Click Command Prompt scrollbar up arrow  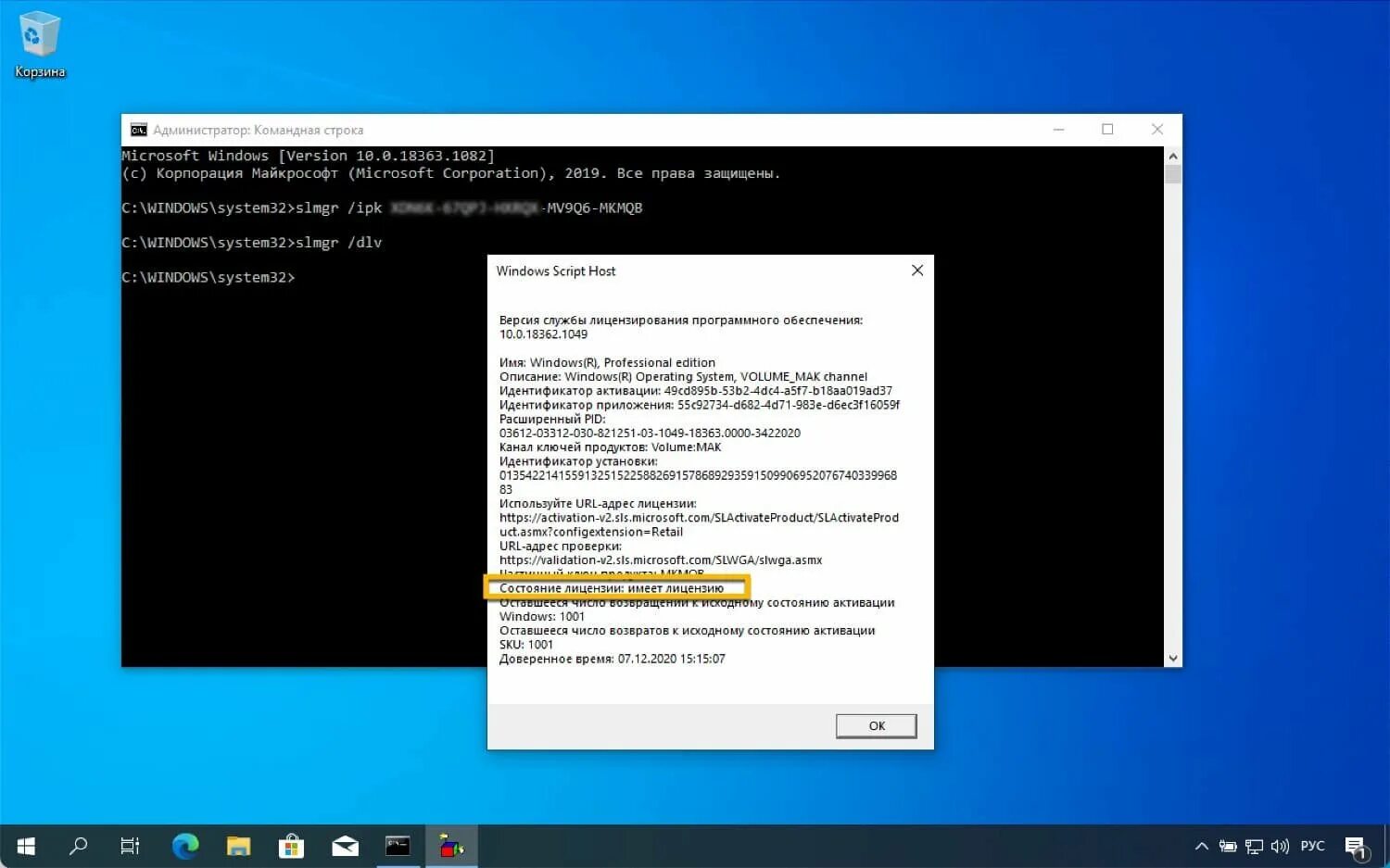1173,156
